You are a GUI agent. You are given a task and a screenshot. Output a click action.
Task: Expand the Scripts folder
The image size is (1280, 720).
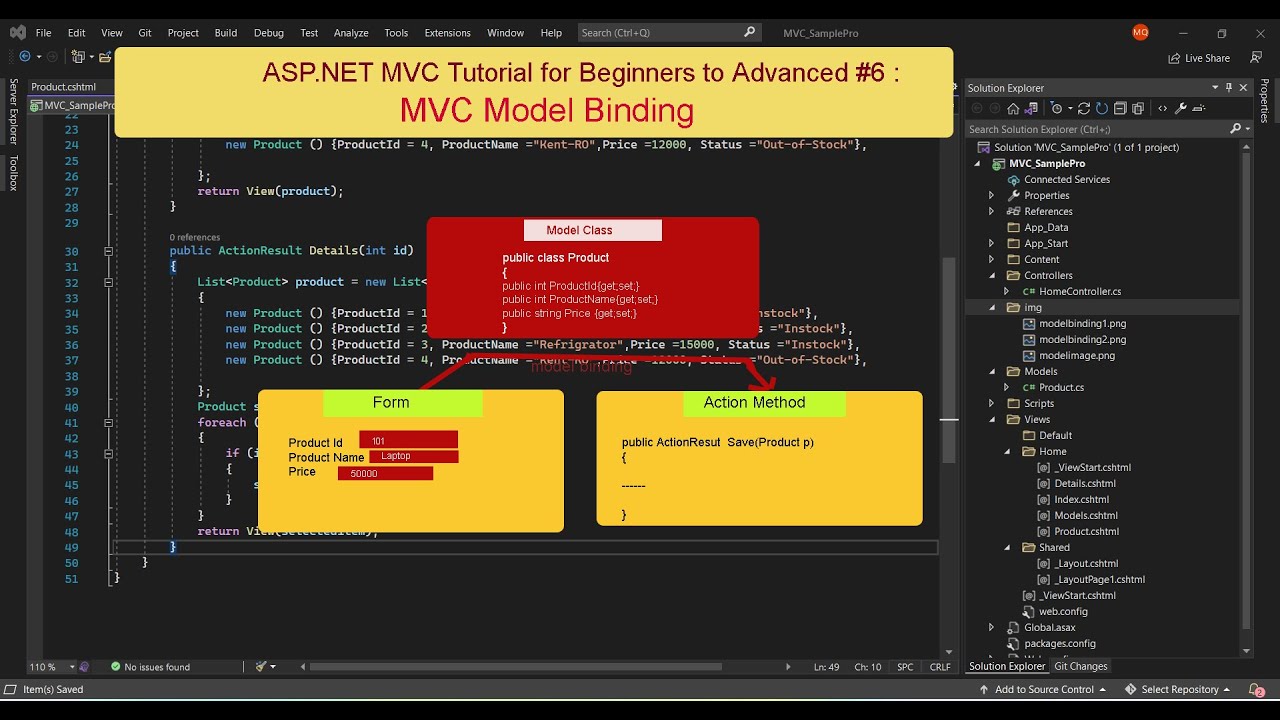pos(991,403)
